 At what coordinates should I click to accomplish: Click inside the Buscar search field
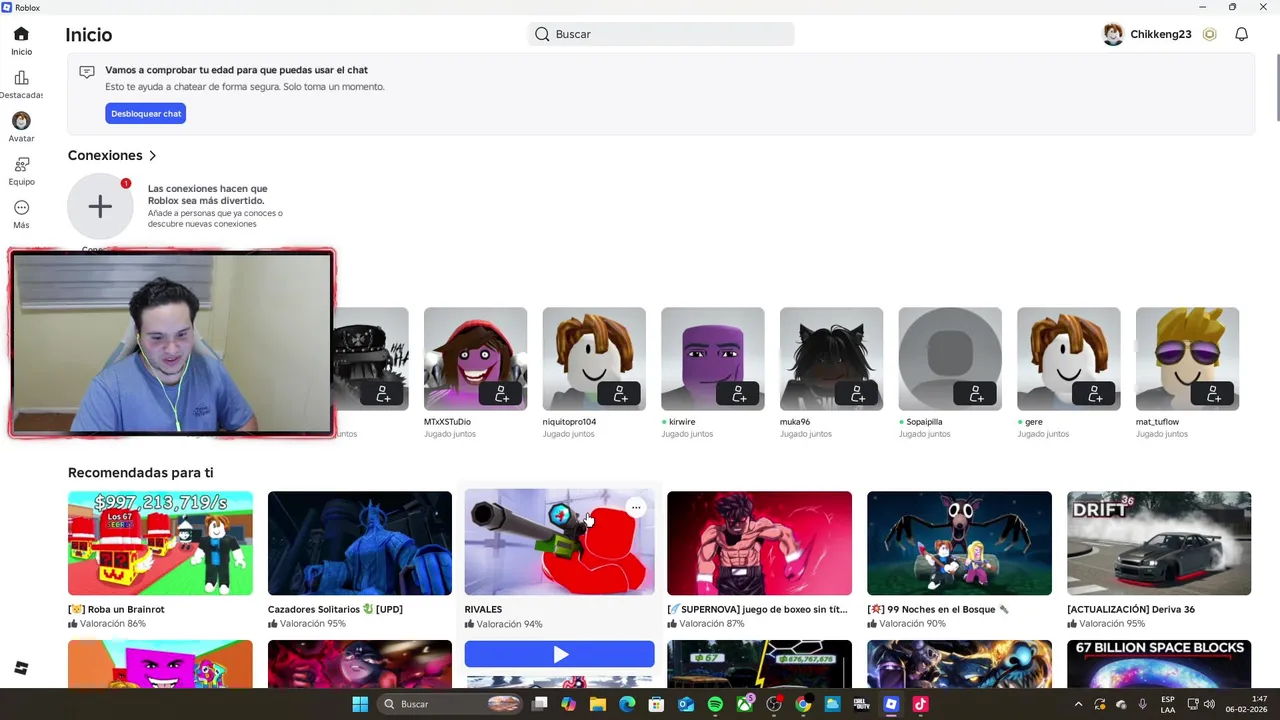[661, 34]
